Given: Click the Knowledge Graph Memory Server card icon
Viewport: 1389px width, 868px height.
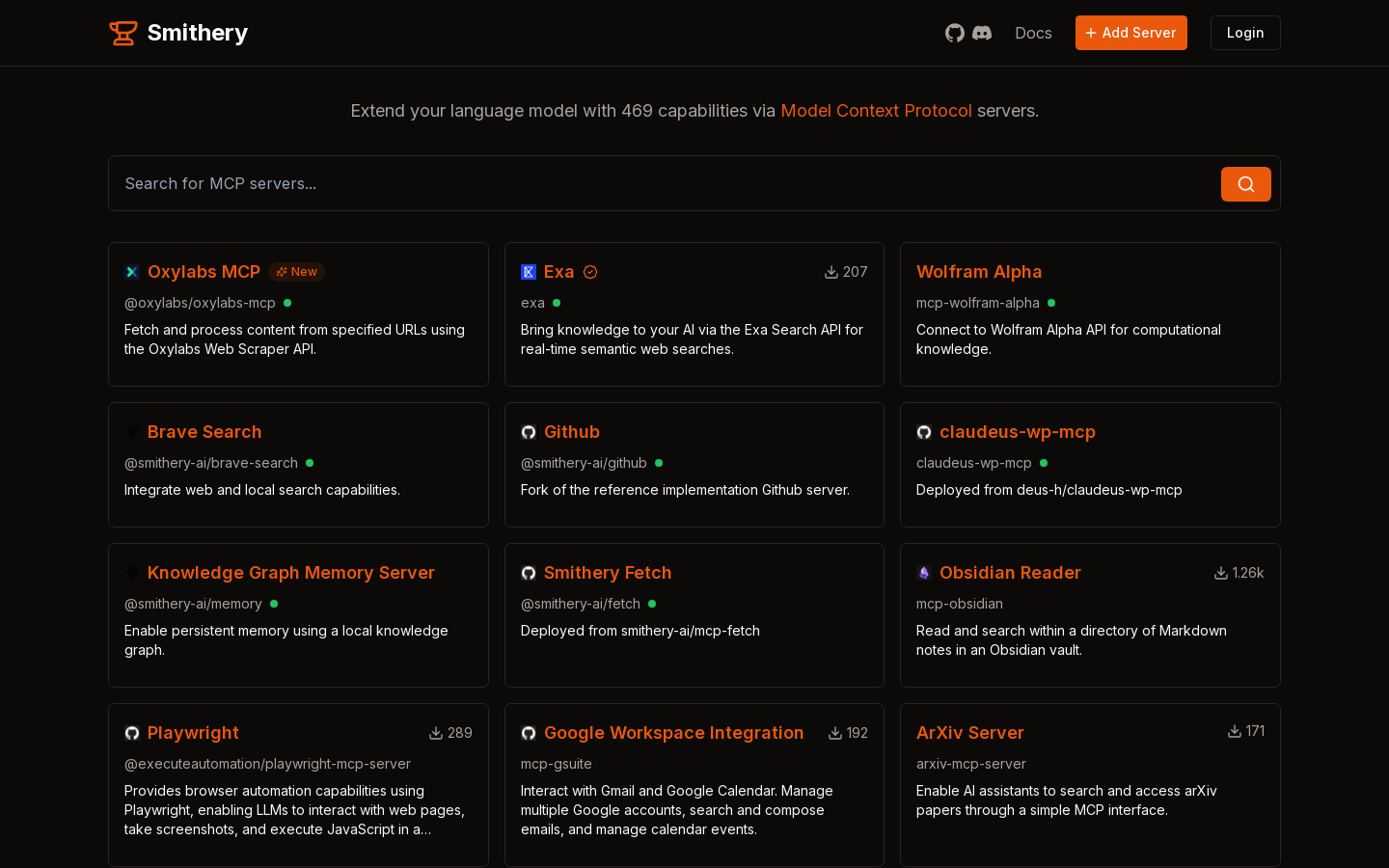Looking at the screenshot, I should click(132, 573).
